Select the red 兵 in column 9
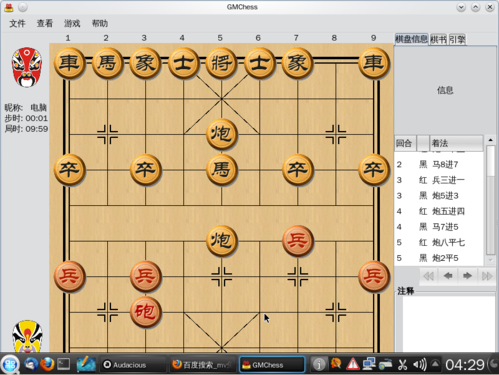The width and height of the screenshot is (499, 375). pos(374,276)
